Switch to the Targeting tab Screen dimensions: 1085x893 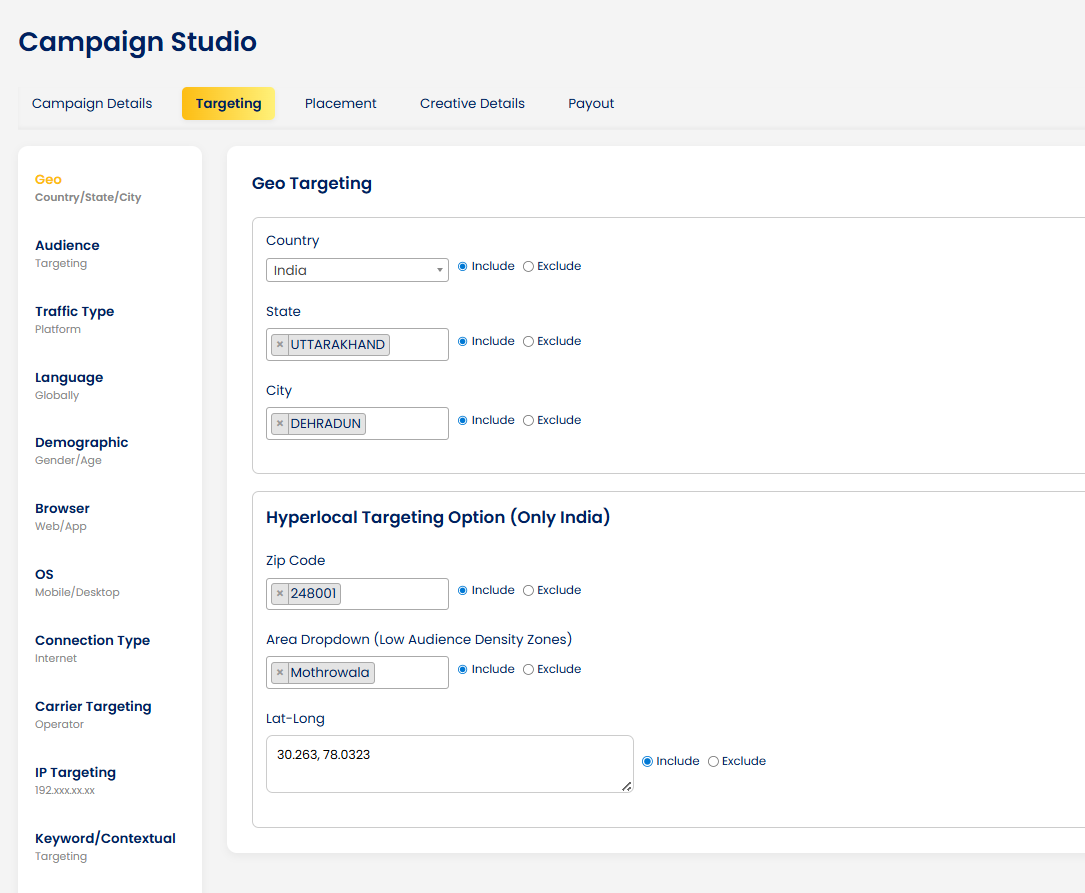coord(228,104)
